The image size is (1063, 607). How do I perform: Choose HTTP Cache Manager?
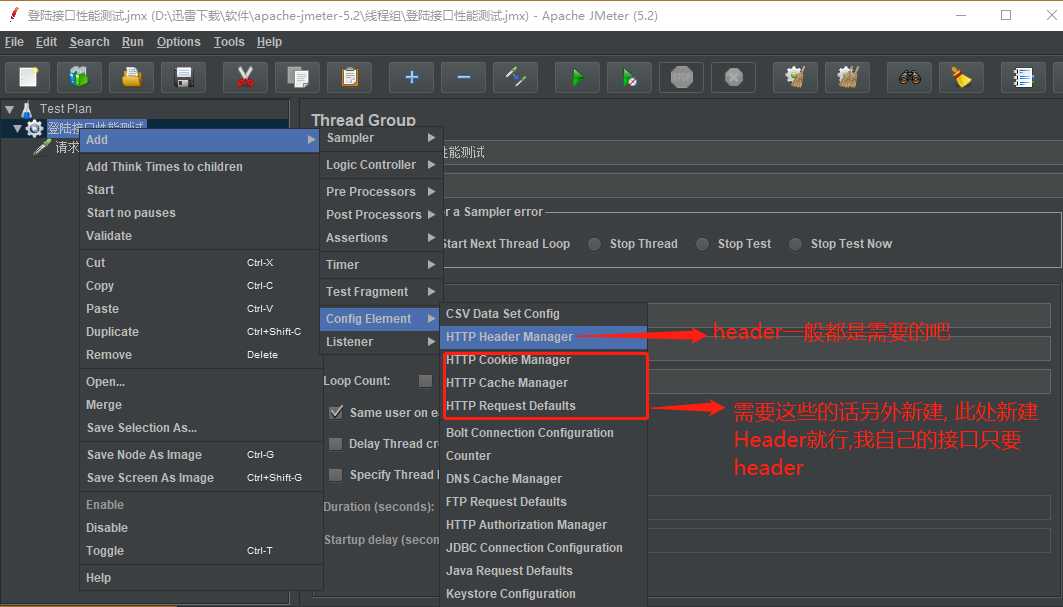[544, 383]
